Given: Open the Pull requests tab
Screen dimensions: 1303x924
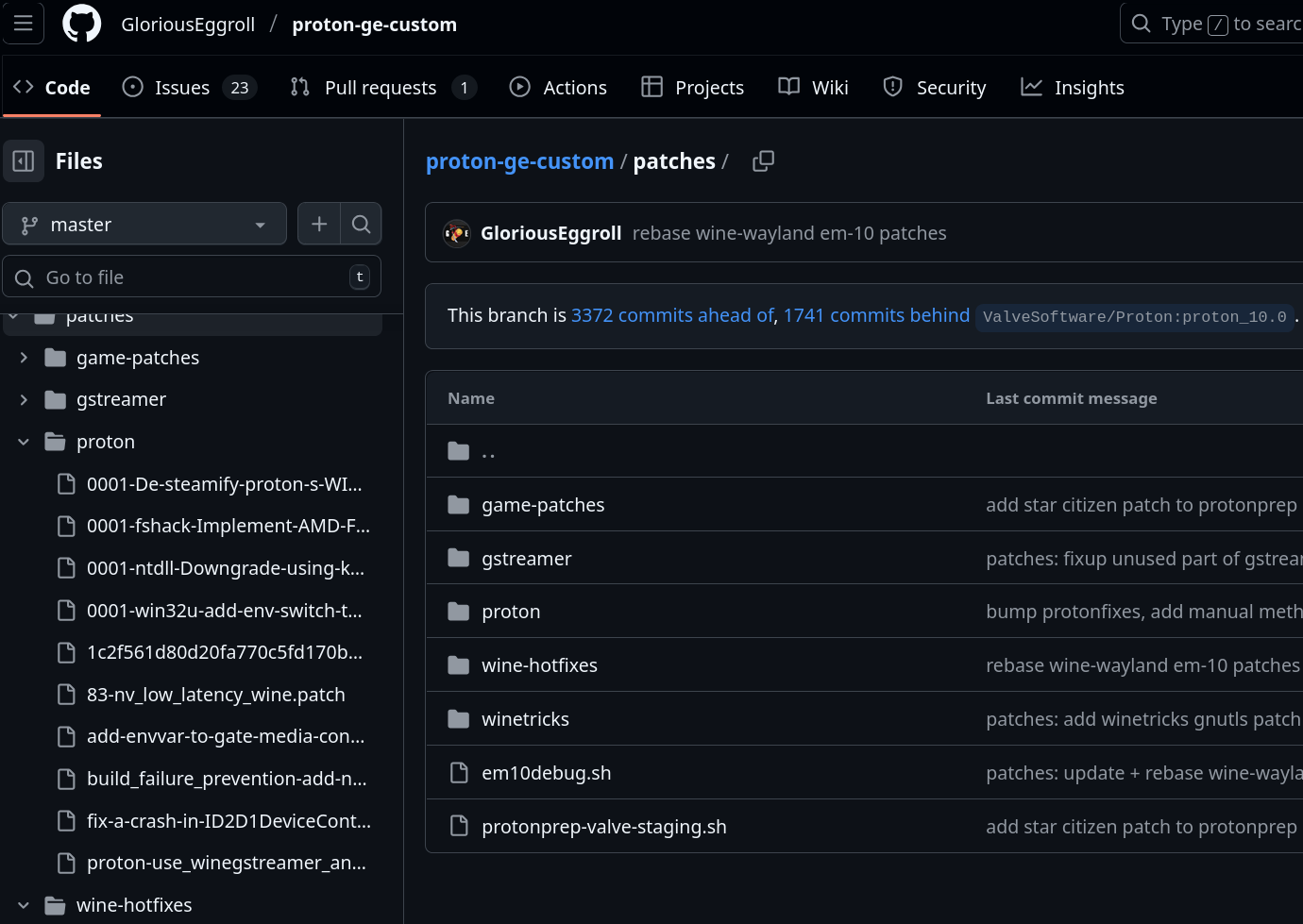Looking at the screenshot, I should click(383, 88).
